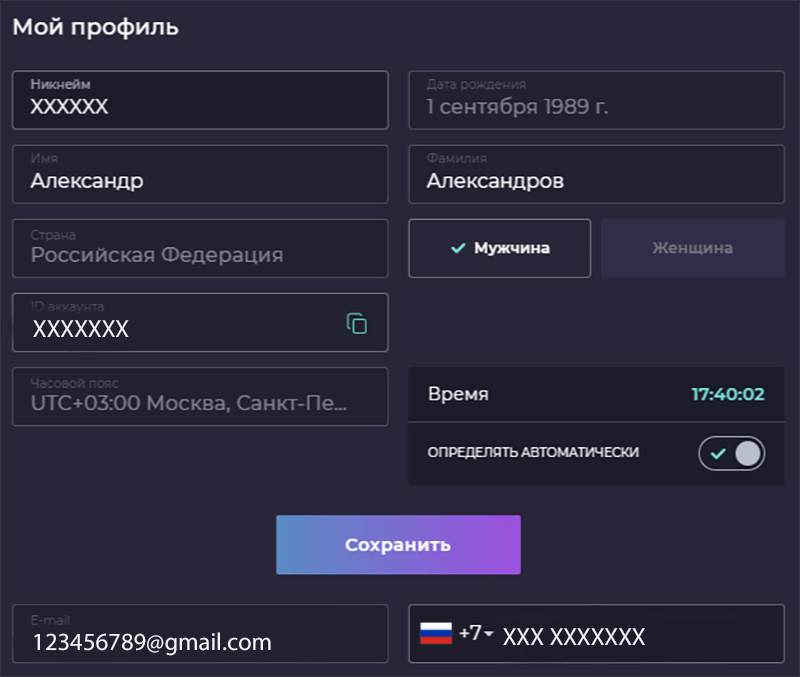Click the ID аккаунта field
Image resolution: width=800 pixels, height=677 pixels.
pyautogui.click(x=180, y=322)
